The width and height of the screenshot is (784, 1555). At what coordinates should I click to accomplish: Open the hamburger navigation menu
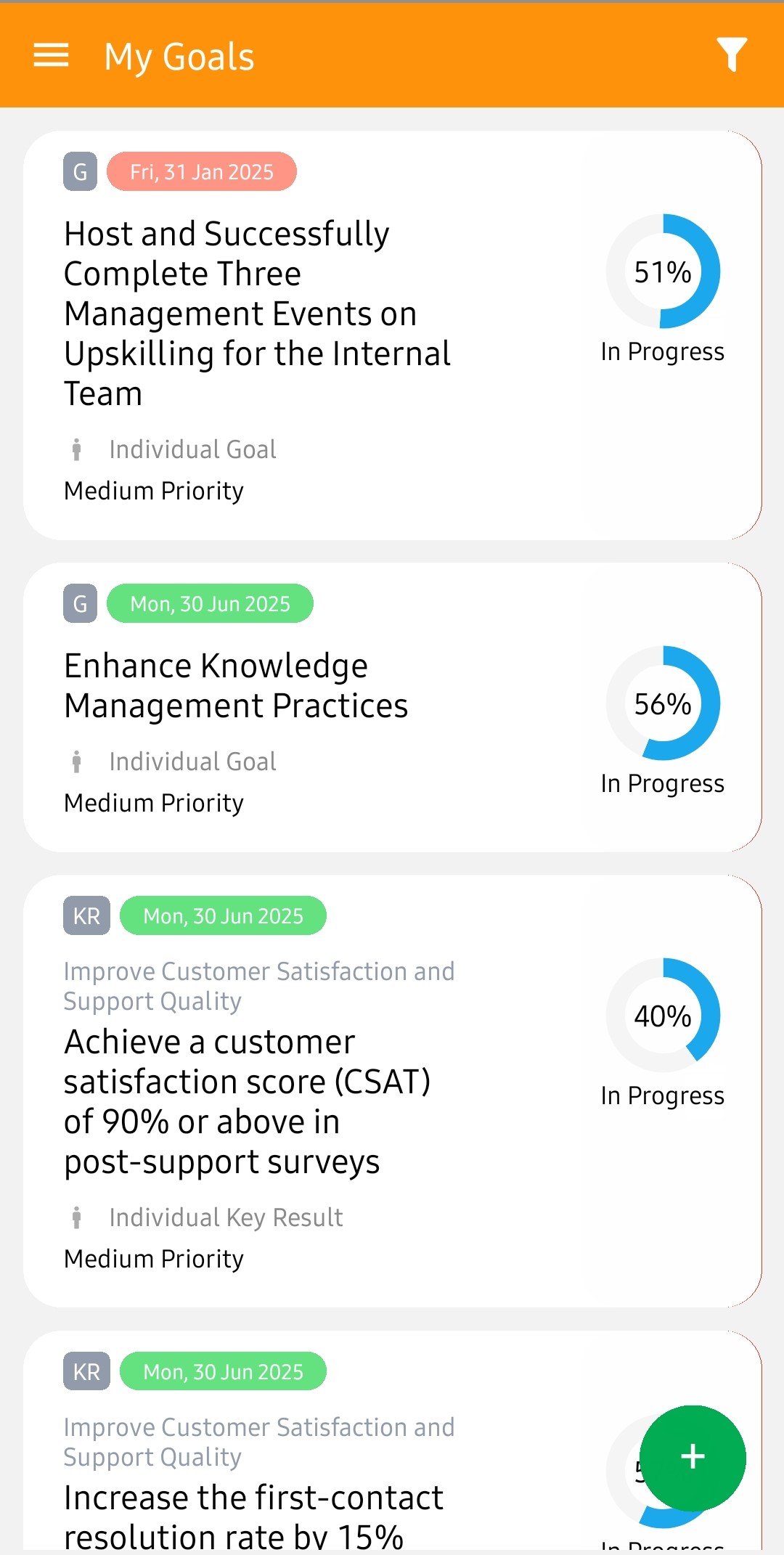tap(51, 55)
